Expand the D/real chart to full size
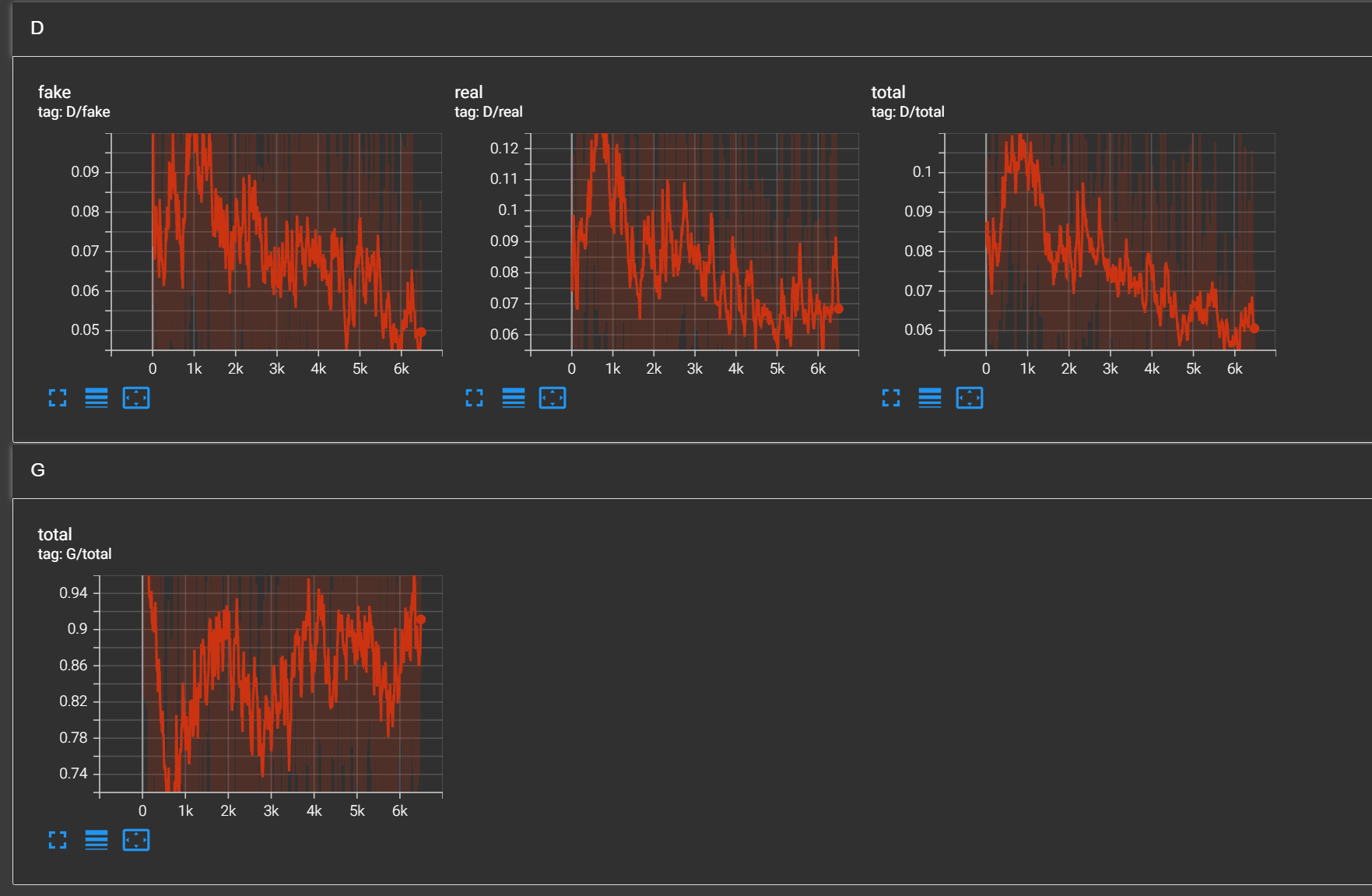Screen dimensions: 1372x896 point(474,398)
